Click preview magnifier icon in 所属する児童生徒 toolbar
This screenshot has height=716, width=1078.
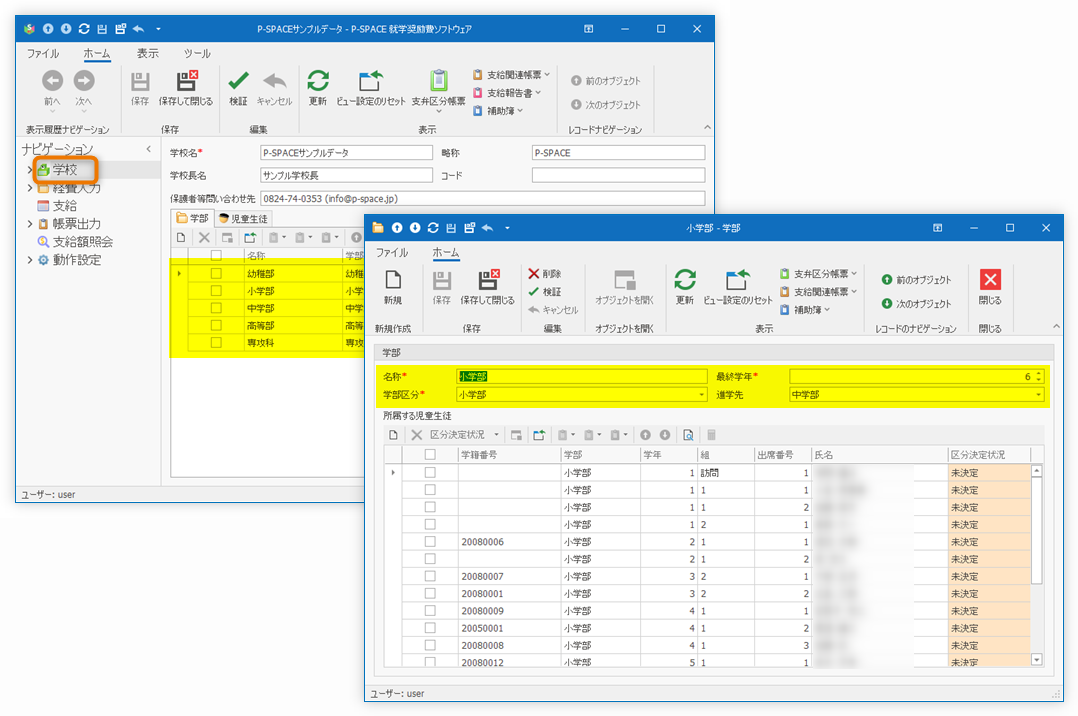click(688, 435)
